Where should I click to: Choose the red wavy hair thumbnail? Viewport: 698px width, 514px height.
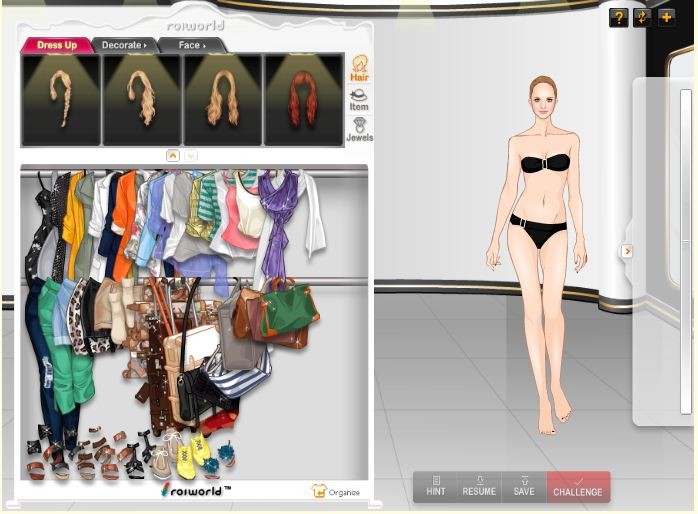tap(304, 99)
